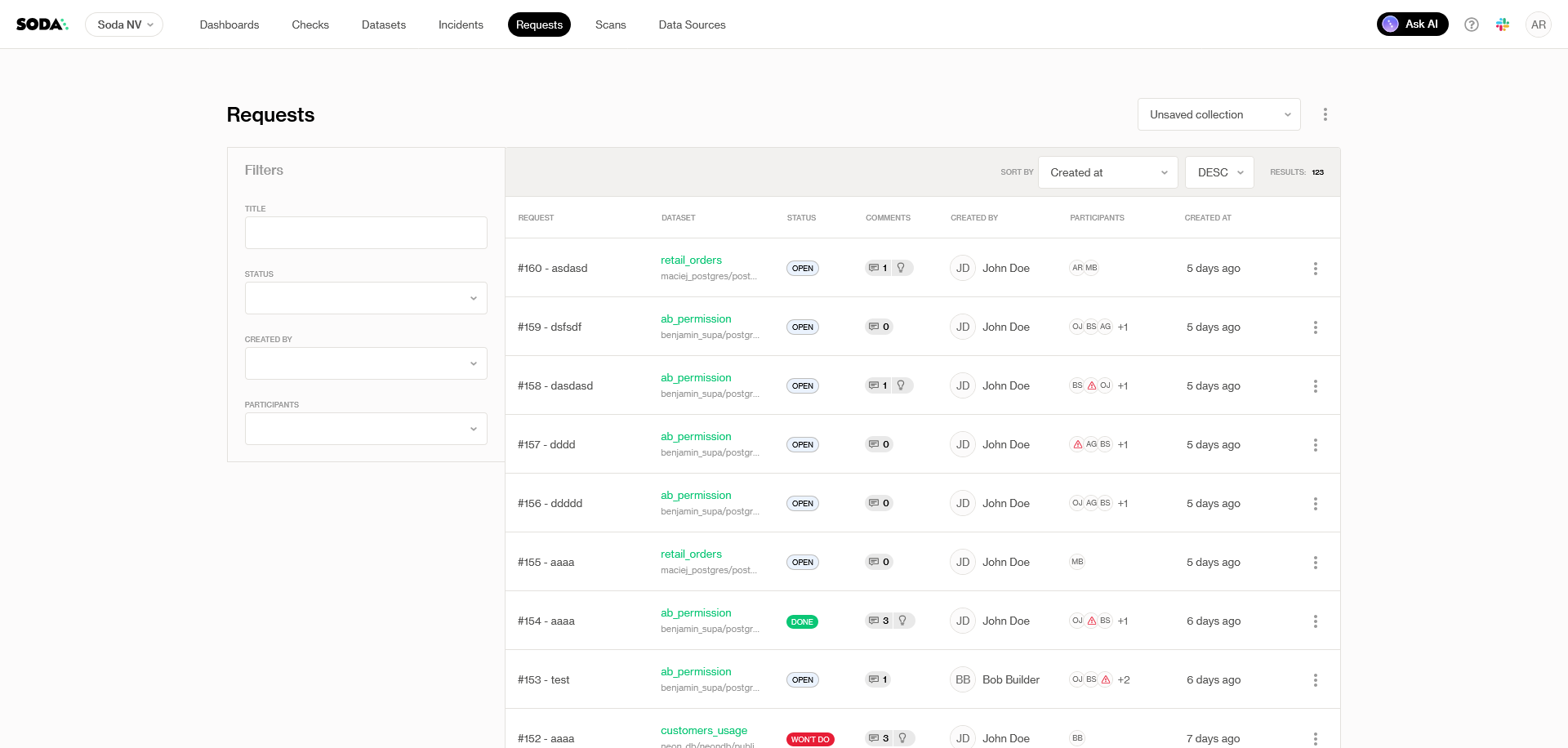
Task: Open the help question mark icon
Action: (x=1471, y=24)
